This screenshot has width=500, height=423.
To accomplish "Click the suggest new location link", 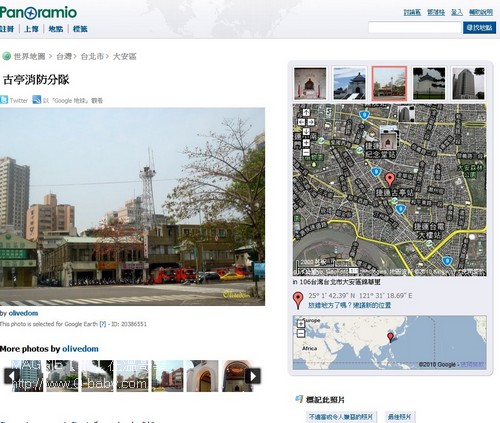I will [349, 305].
